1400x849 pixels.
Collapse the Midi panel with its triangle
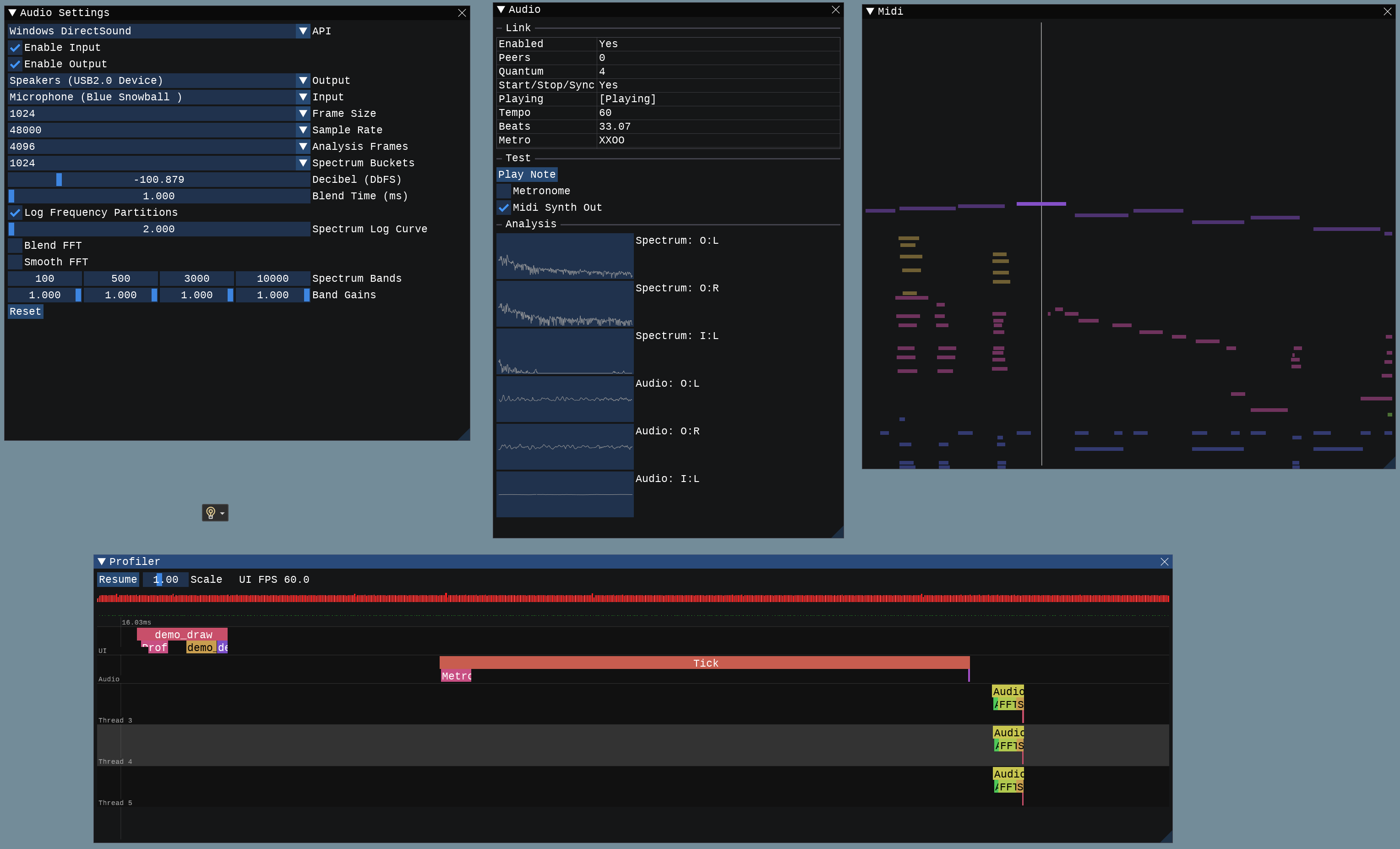click(x=870, y=11)
